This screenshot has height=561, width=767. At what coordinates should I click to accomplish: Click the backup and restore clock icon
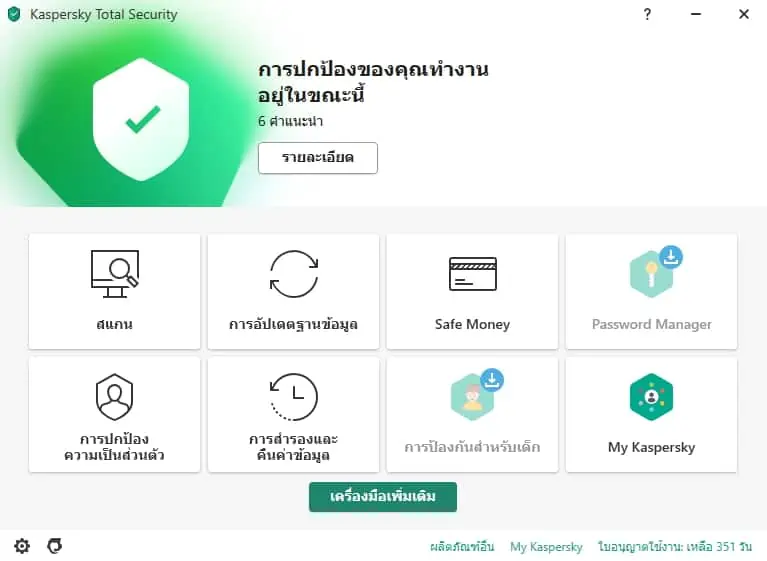(x=293, y=397)
